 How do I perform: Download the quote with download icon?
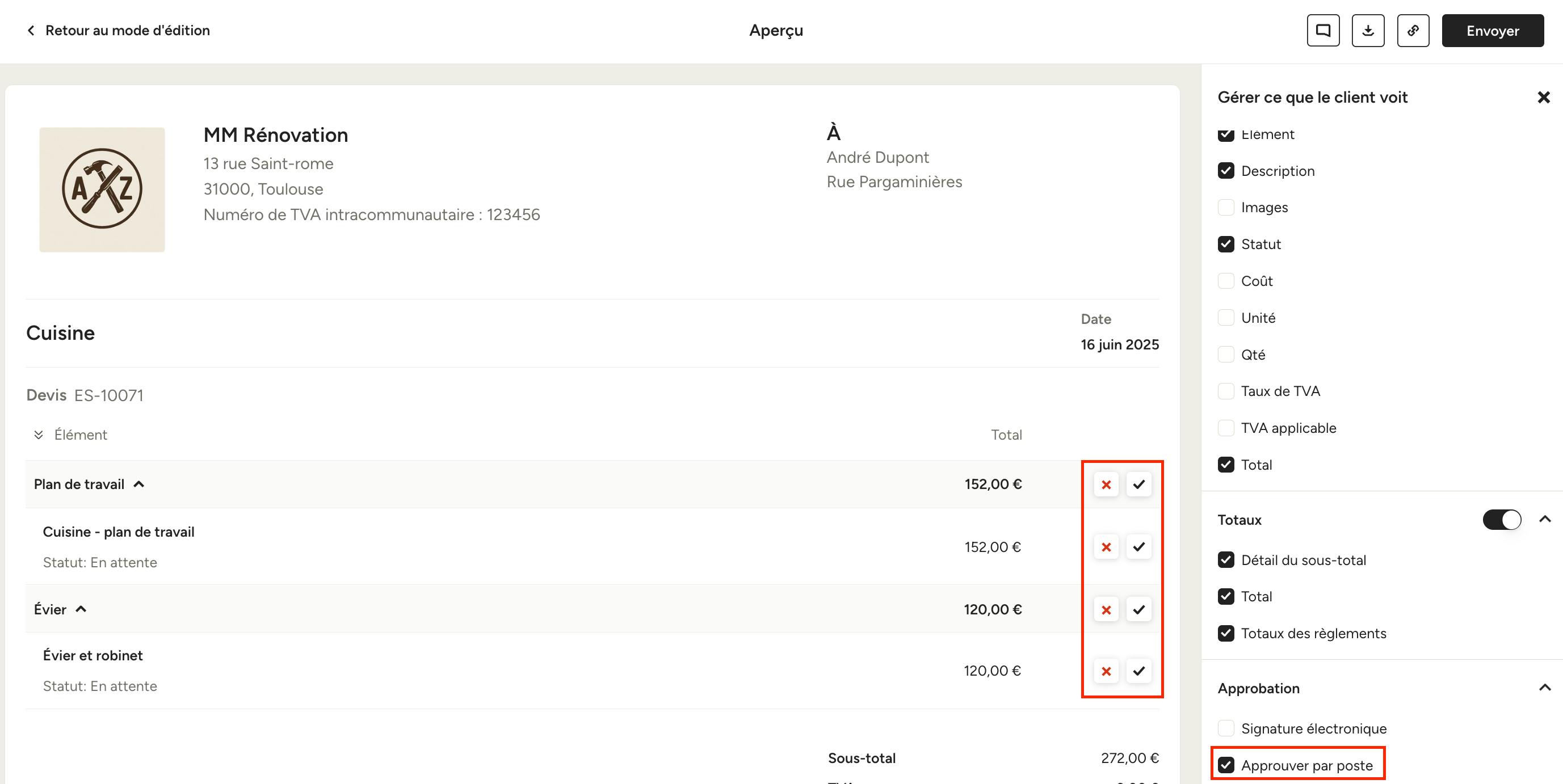(1368, 30)
